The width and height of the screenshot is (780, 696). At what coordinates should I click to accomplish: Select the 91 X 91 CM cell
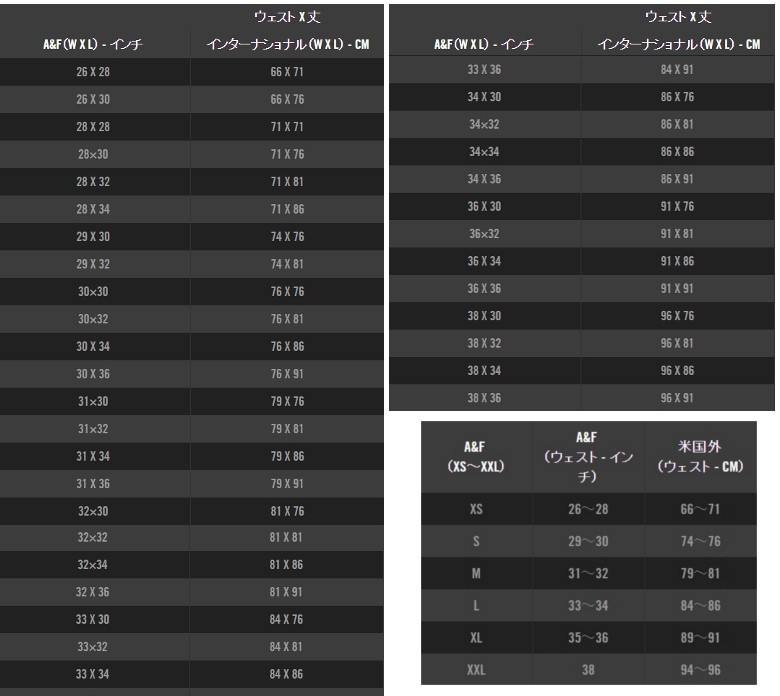[677, 289]
